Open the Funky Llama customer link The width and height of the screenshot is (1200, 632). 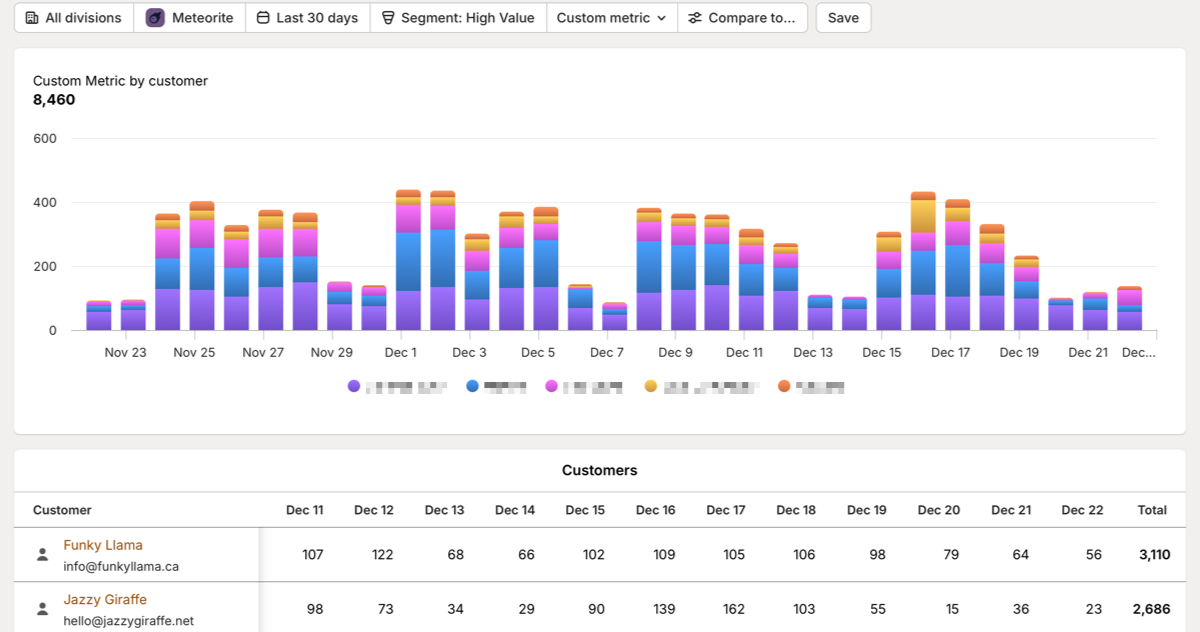click(104, 545)
